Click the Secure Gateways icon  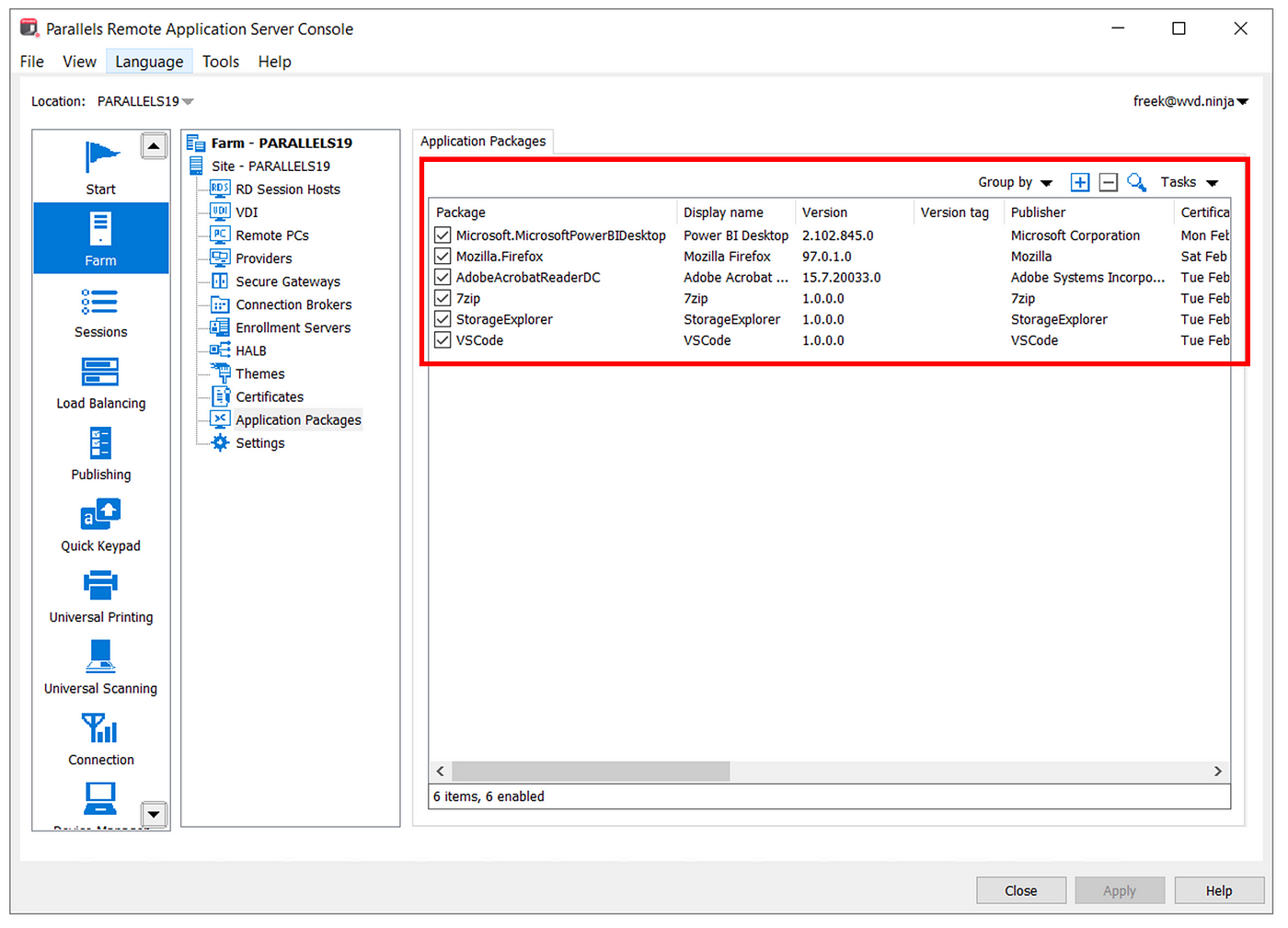pos(220,281)
